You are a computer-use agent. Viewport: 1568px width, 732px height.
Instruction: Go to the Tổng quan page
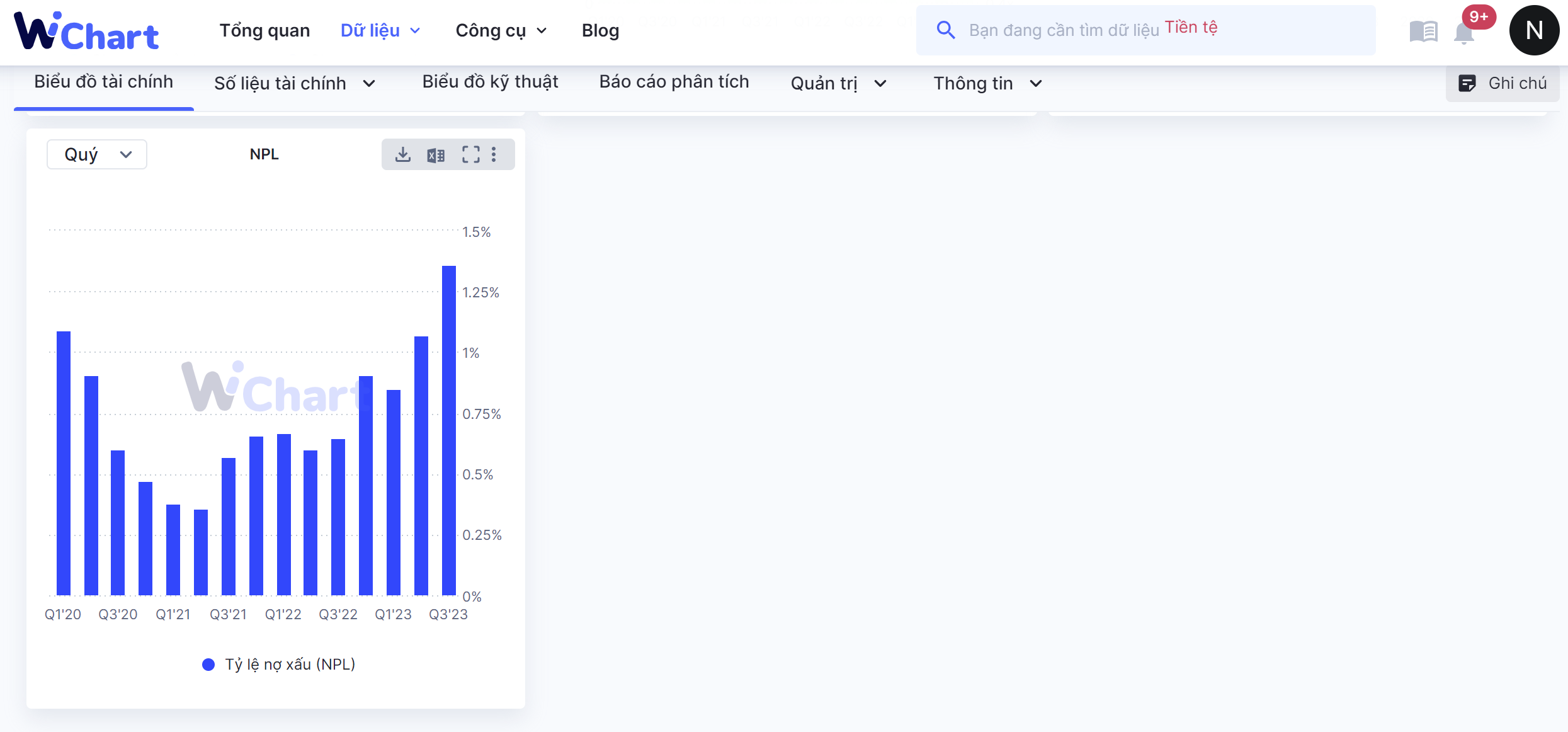(264, 30)
